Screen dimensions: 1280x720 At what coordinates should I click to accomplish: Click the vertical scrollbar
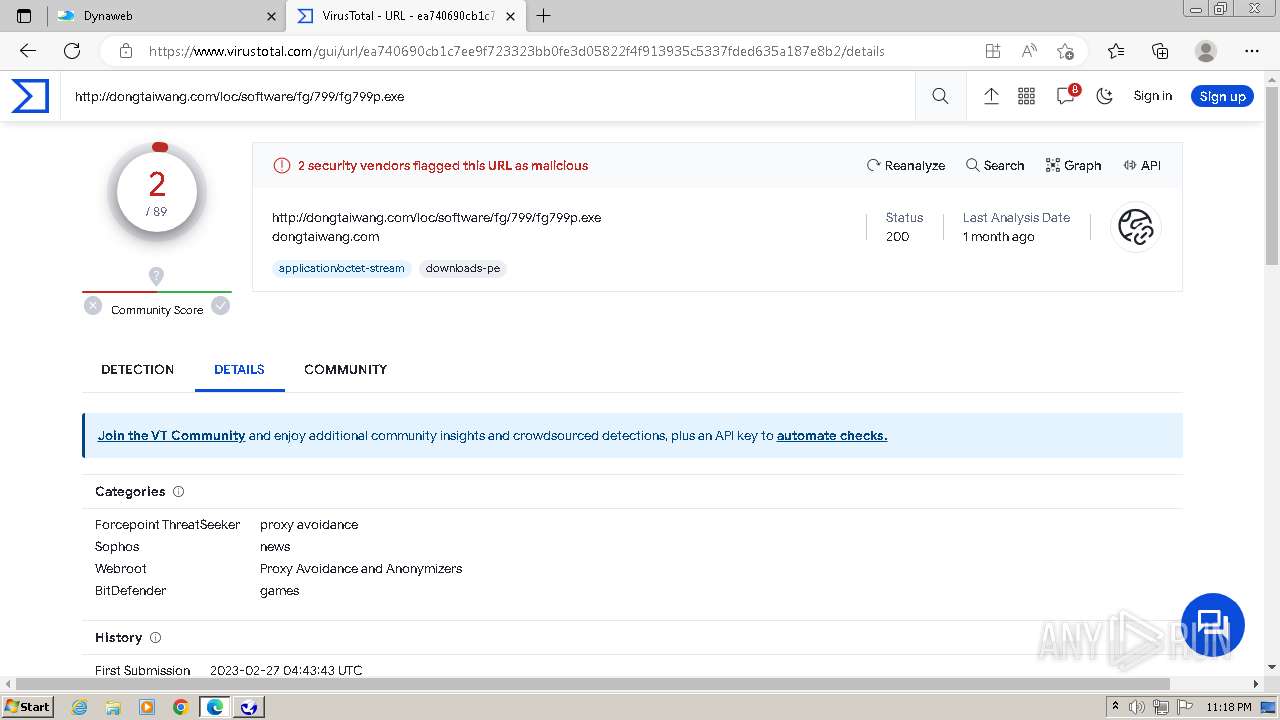coord(1272,175)
